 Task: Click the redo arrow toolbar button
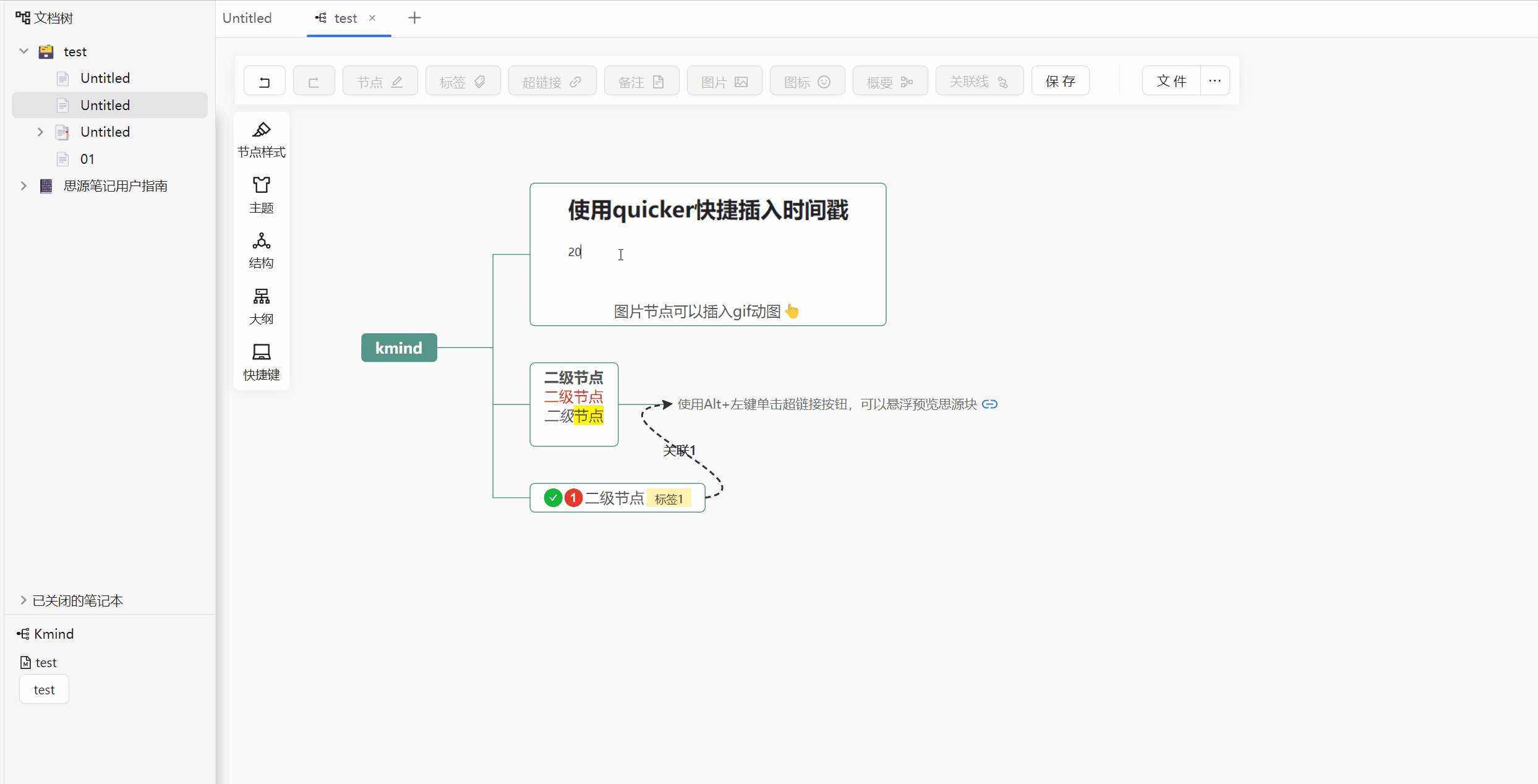314,82
